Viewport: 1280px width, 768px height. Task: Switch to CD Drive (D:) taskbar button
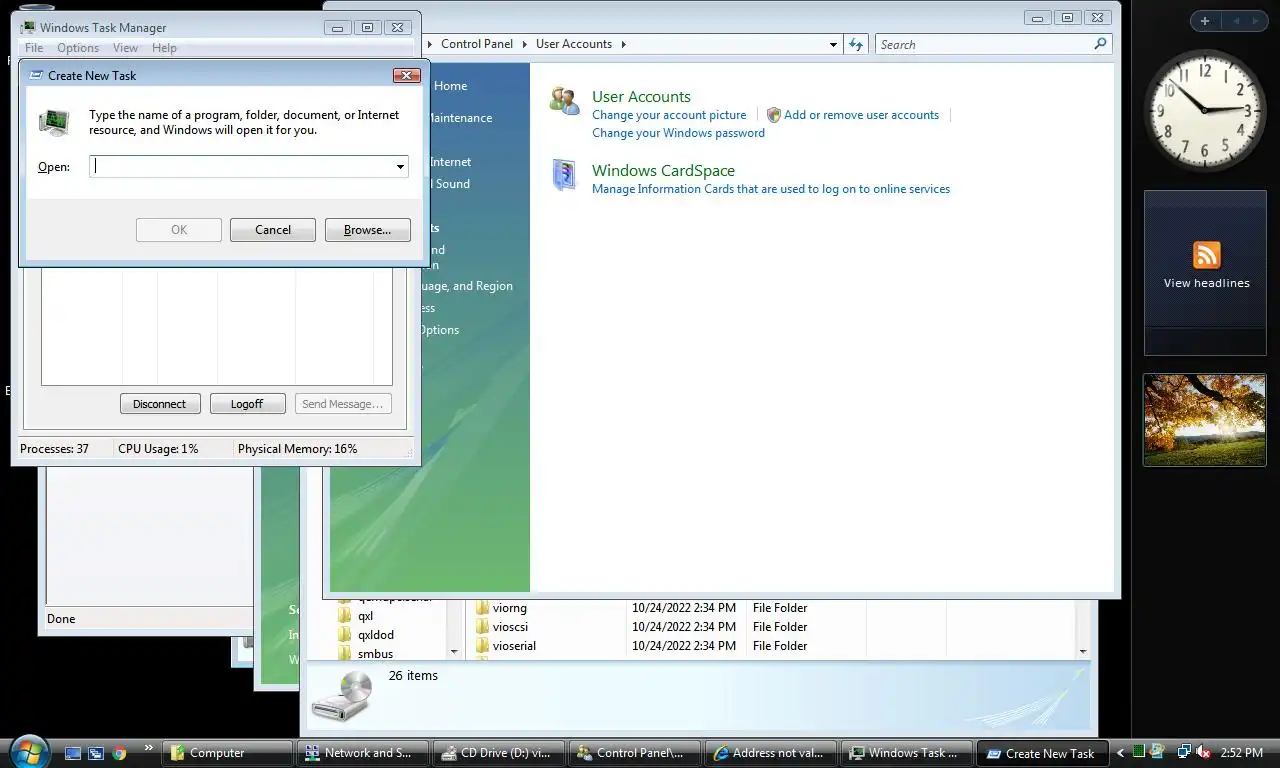(501, 753)
